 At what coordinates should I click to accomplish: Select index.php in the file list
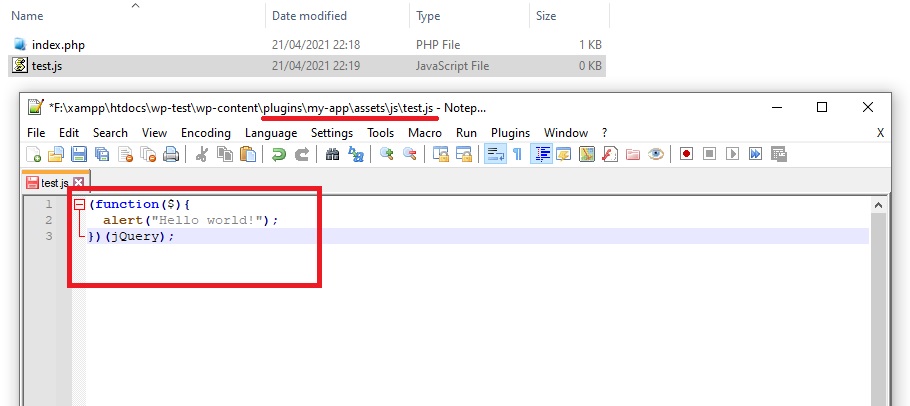coord(59,45)
